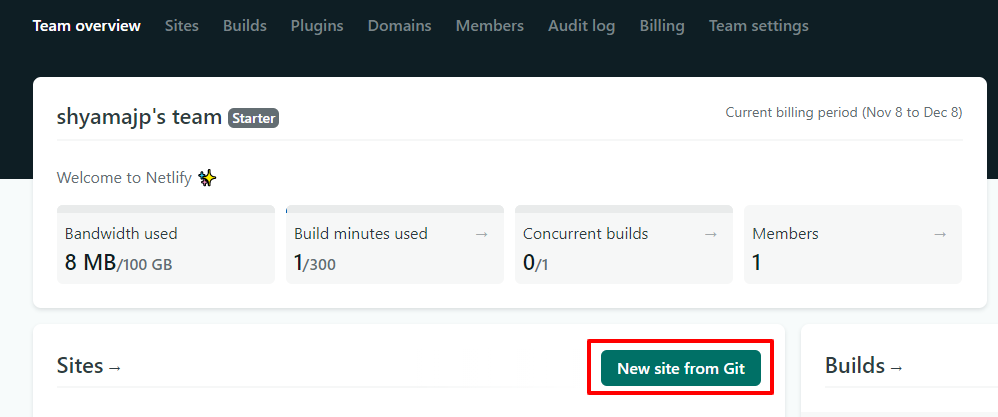The width and height of the screenshot is (998, 417).
Task: Click the Bandwidth used usage card
Action: coord(165,245)
